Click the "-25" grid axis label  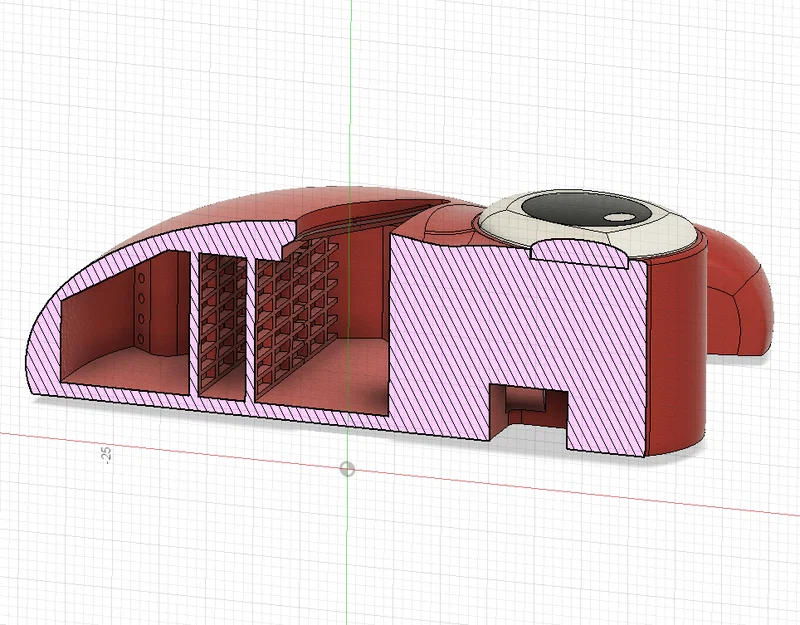coord(106,454)
